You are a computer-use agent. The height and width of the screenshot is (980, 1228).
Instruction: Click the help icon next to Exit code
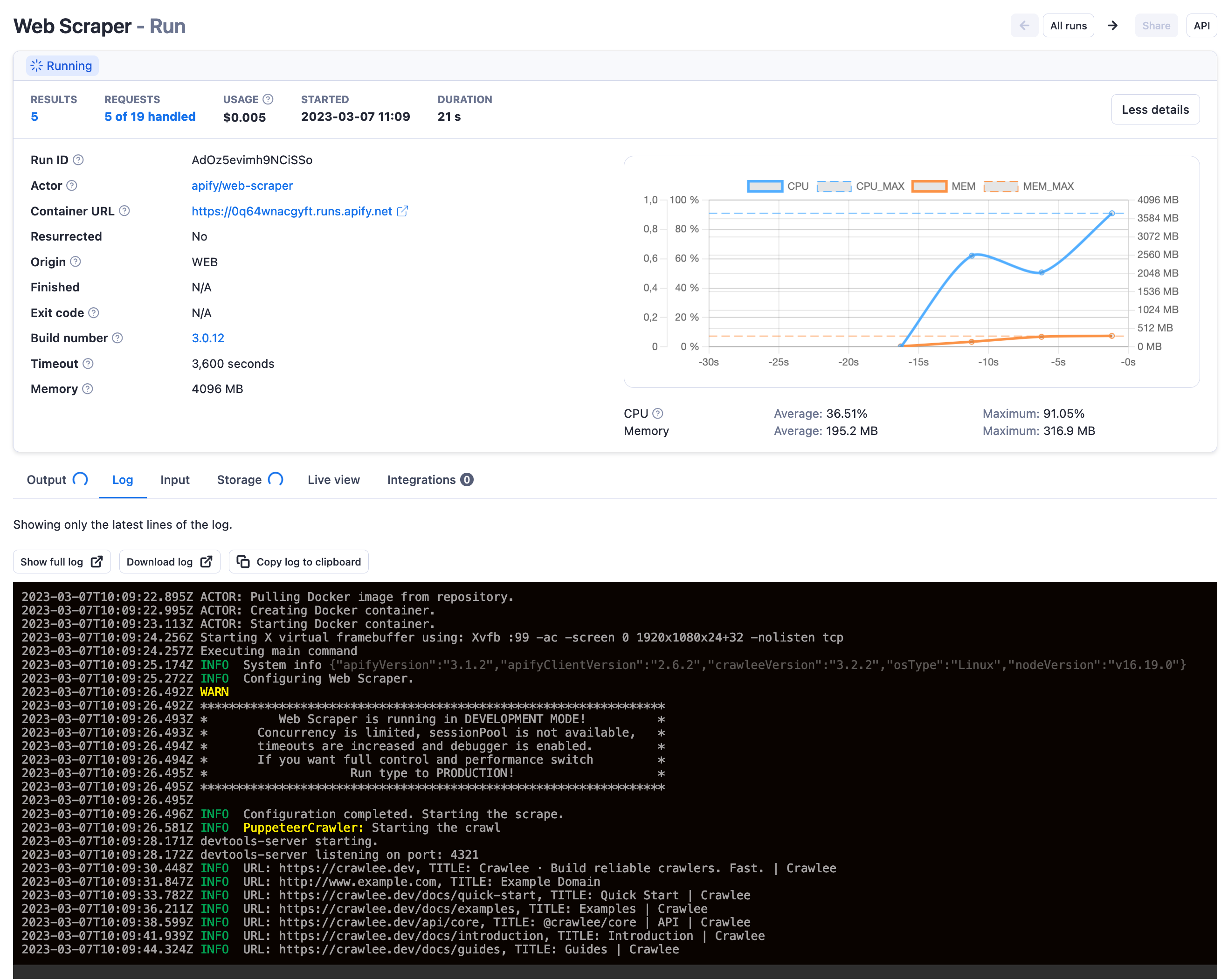click(94, 313)
